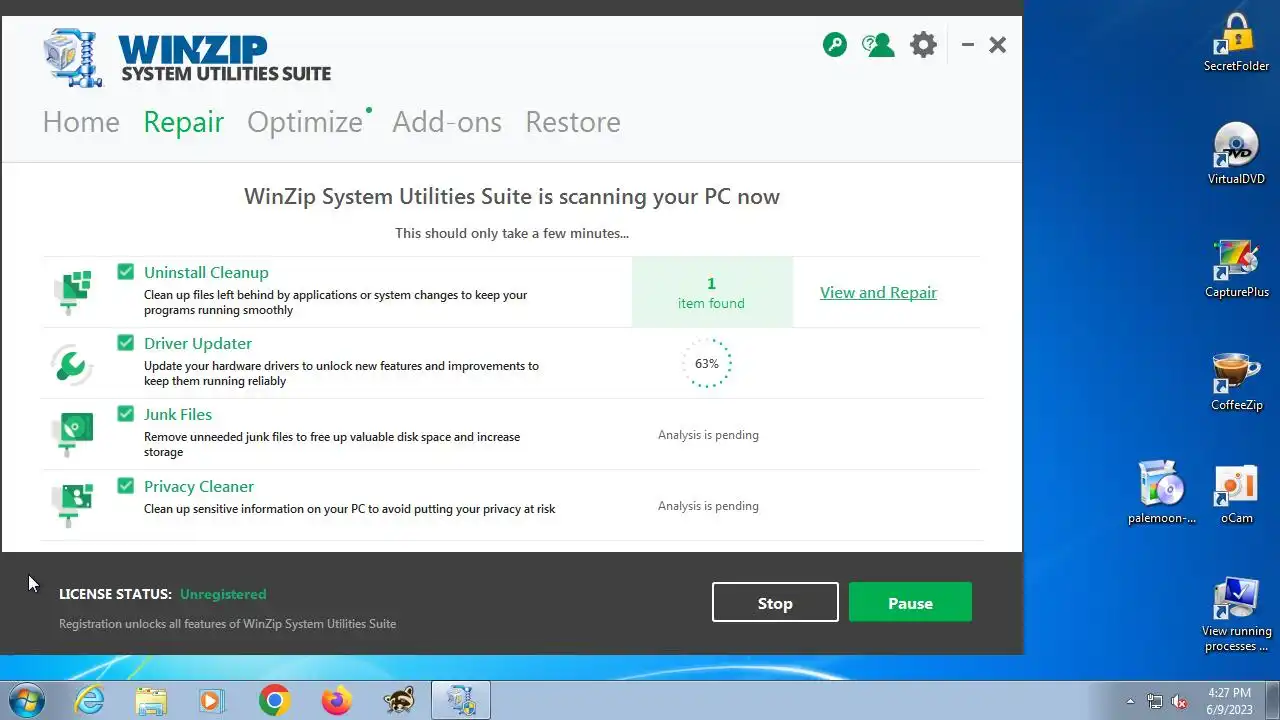The image size is (1280, 720).
Task: Click the Privacy Cleaner row icon
Action: 73,504
